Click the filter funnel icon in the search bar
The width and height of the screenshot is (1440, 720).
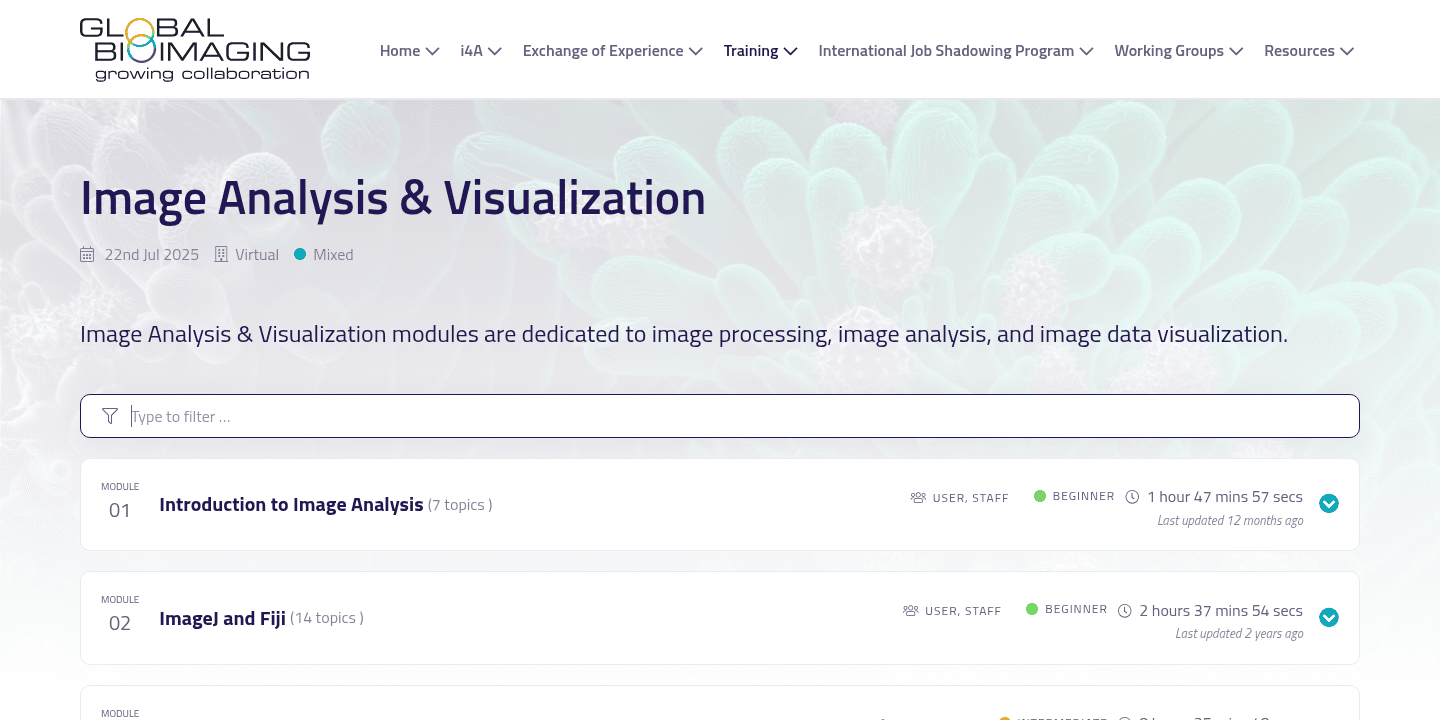110,415
